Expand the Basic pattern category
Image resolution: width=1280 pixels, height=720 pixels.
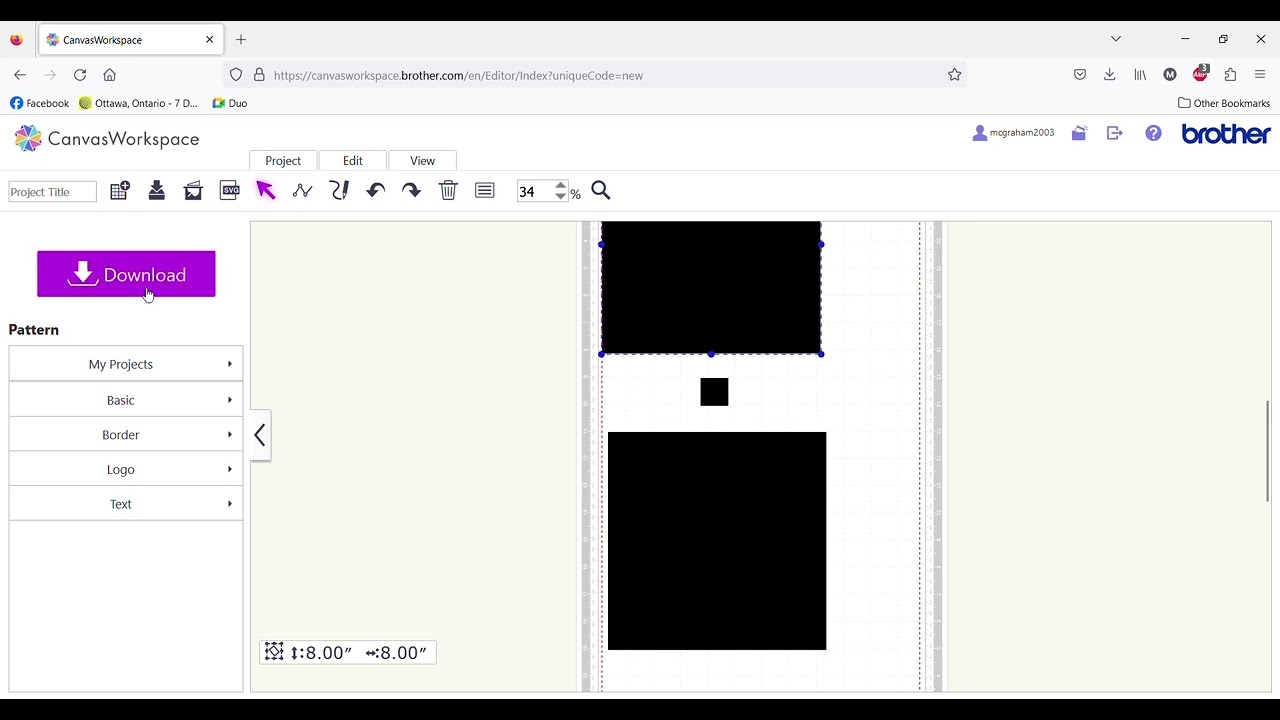tap(126, 400)
